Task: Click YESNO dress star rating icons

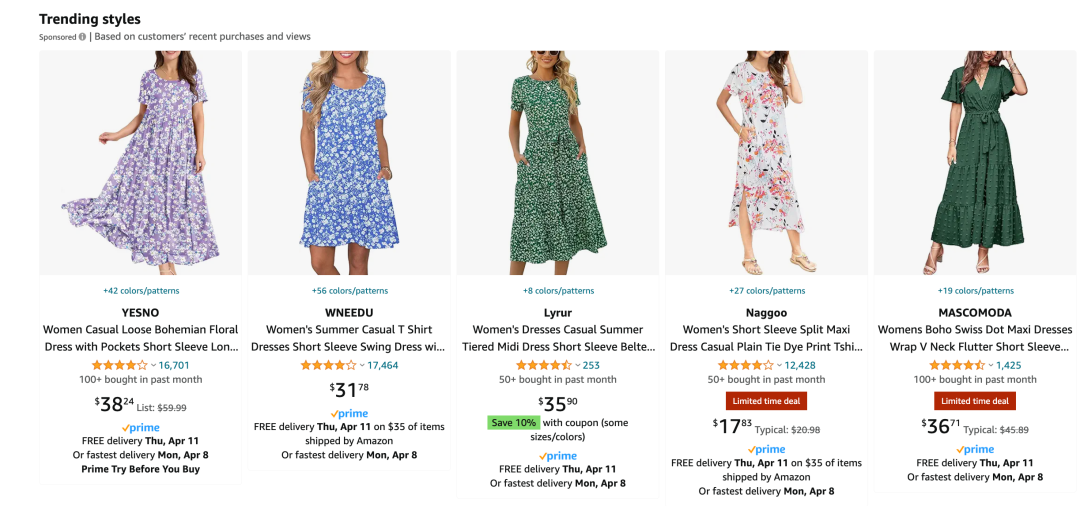Action: [119, 366]
